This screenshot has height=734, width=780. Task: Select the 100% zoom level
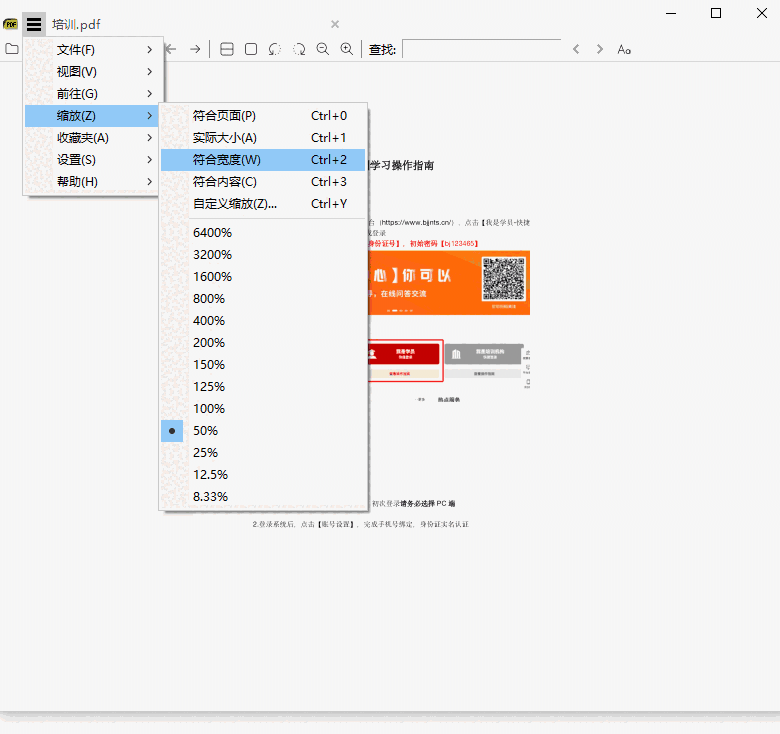pyautogui.click(x=209, y=409)
